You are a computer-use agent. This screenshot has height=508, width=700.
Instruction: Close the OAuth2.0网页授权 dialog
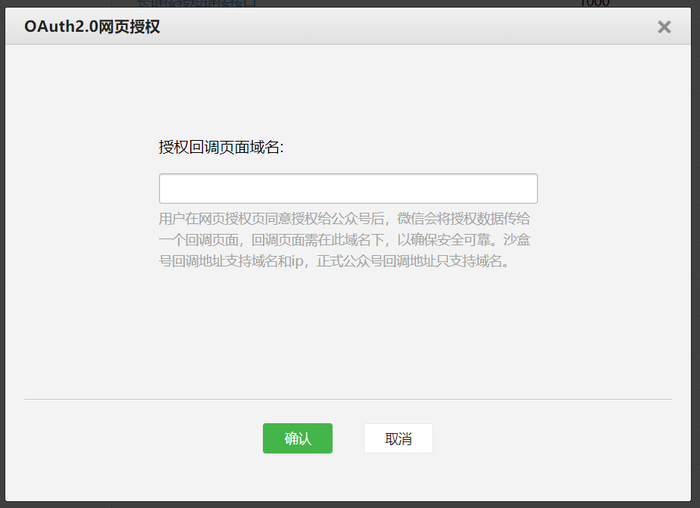coord(664,27)
